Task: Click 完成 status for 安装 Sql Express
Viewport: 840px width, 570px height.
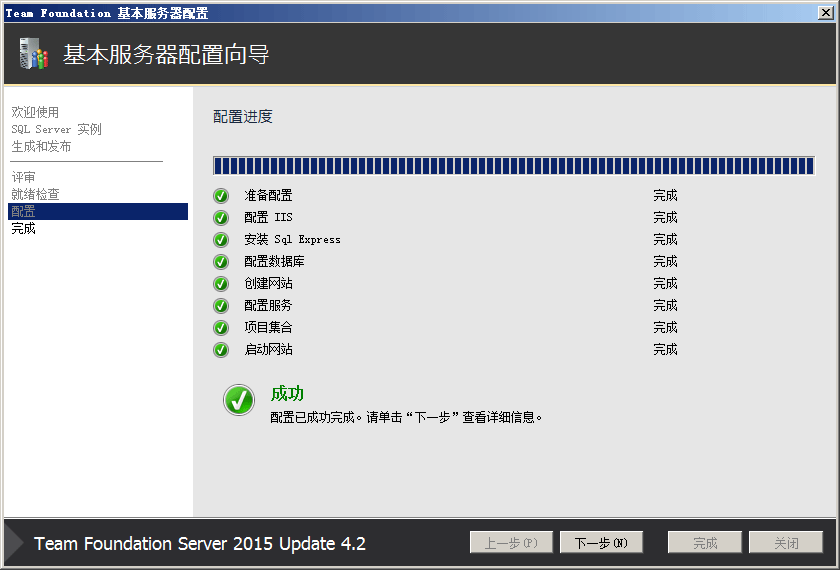Action: point(665,239)
